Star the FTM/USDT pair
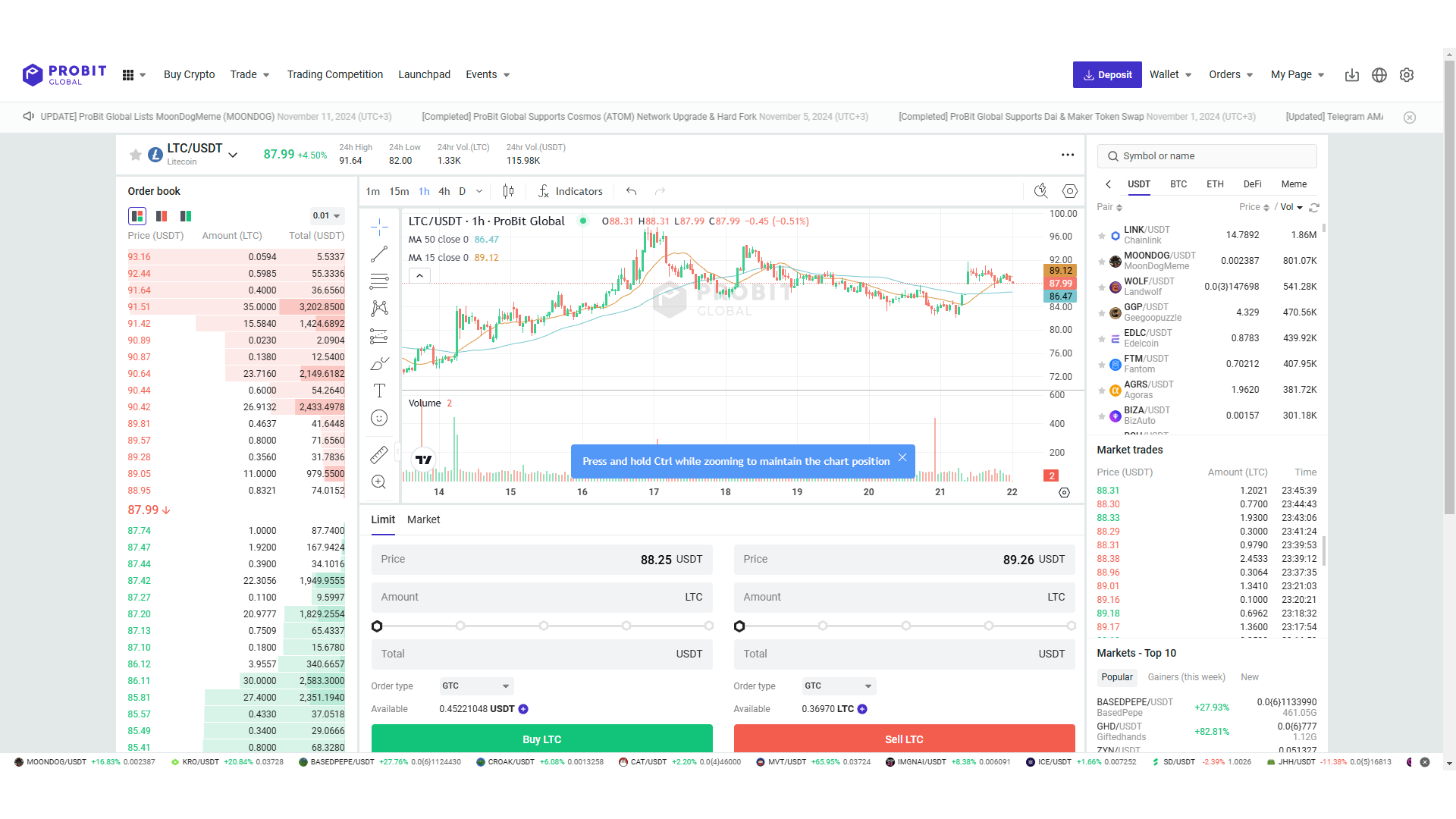Screen dimensions: 1456x819 point(1102,365)
